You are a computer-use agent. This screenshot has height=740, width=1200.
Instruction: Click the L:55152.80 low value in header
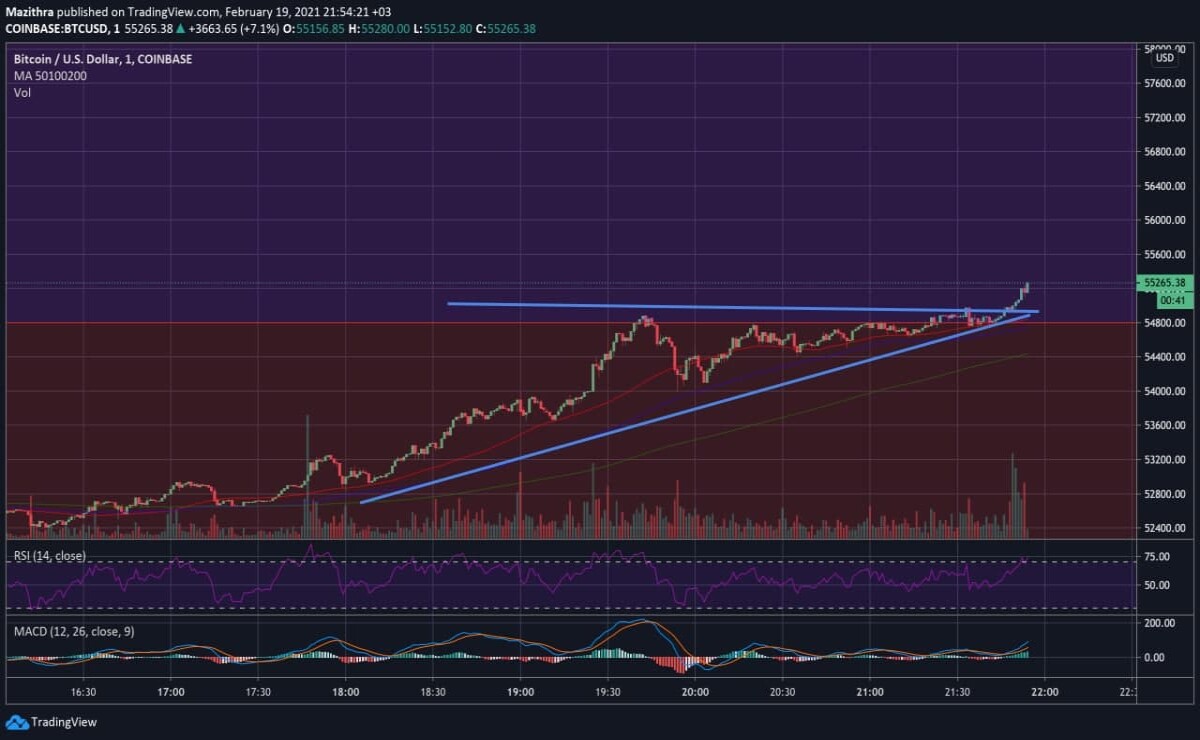[444, 28]
